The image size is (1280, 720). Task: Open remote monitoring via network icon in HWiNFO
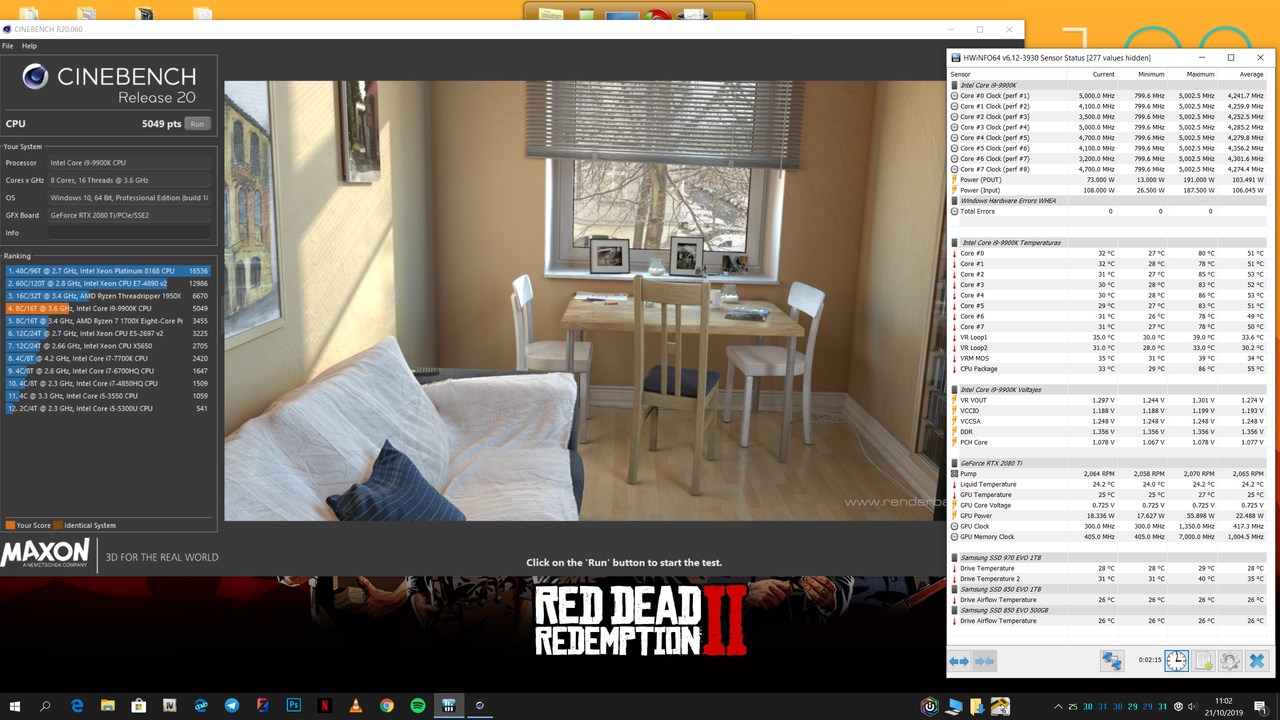click(x=1111, y=660)
